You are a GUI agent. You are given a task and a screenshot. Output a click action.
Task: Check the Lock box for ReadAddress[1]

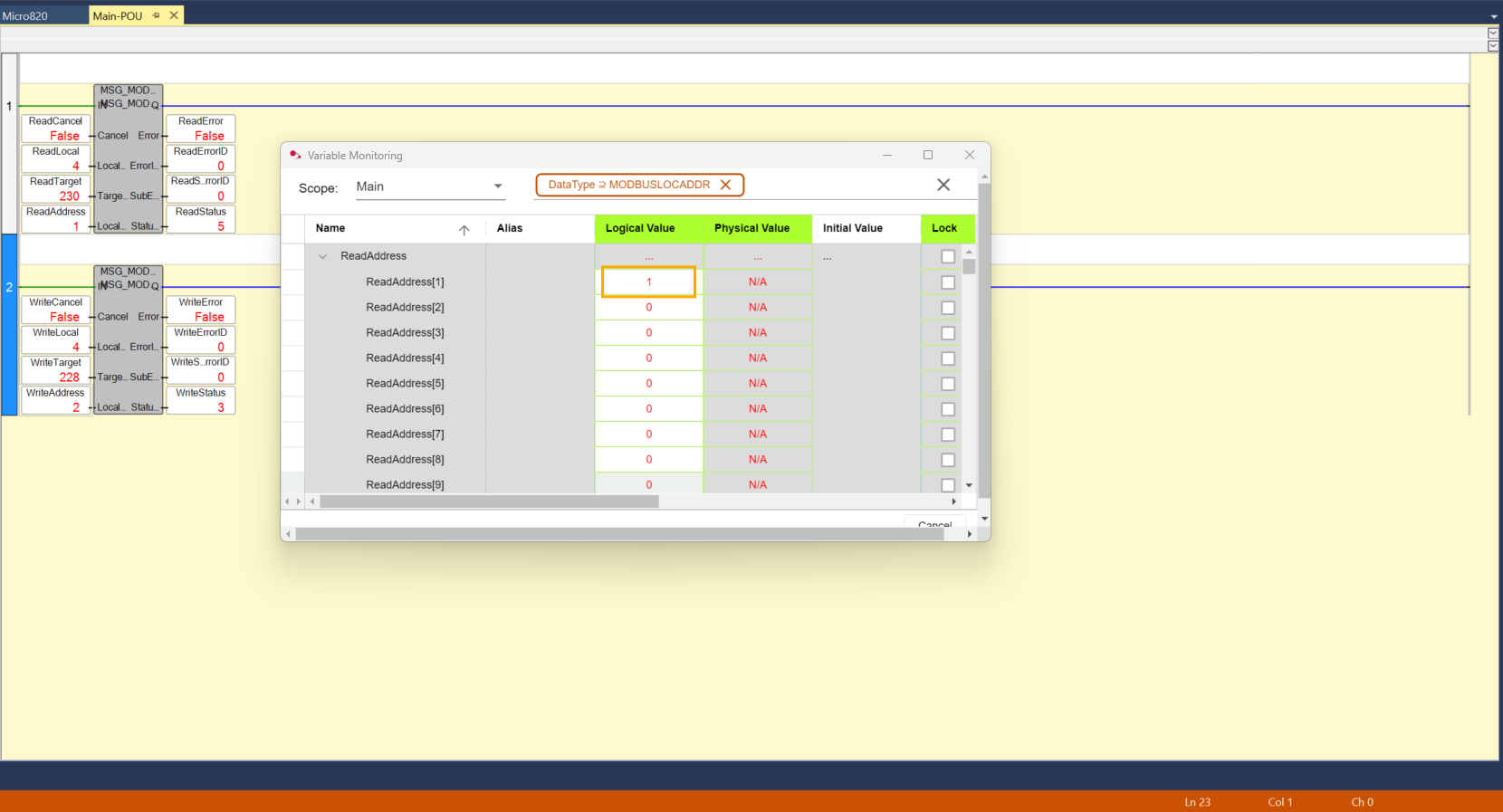(947, 282)
